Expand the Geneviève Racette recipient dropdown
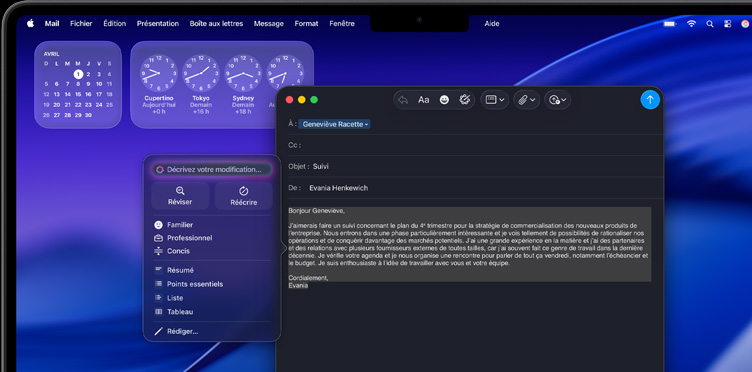The width and height of the screenshot is (752, 372). point(335,124)
